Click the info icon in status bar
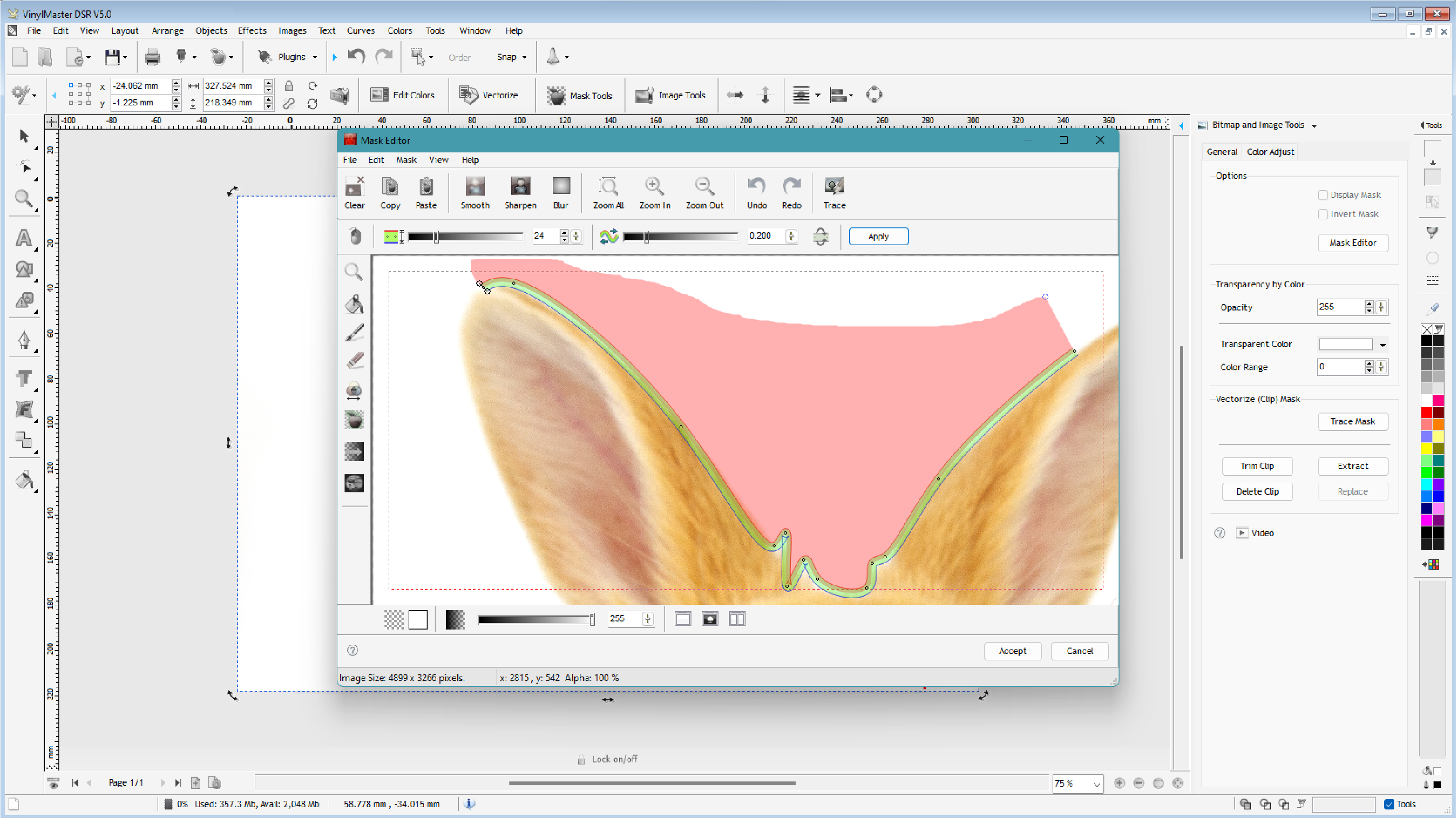The width and height of the screenshot is (1456, 818). (470, 803)
